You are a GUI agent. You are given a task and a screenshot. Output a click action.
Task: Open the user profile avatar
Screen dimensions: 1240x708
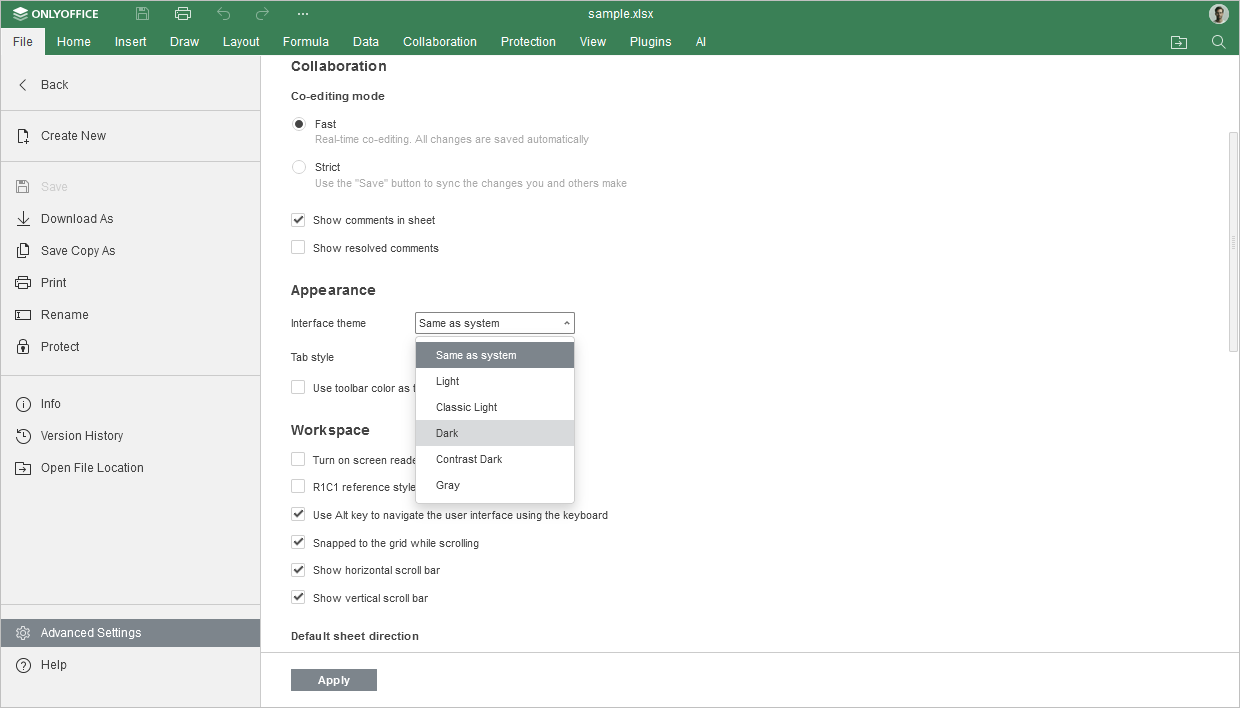(1218, 14)
